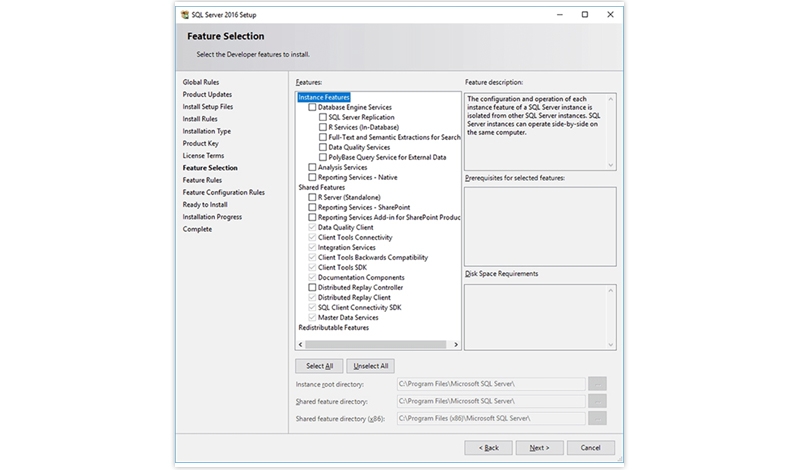Screen dimensions: 800x470
Task: Select the Redistributable Features tree node
Action: 333,327
